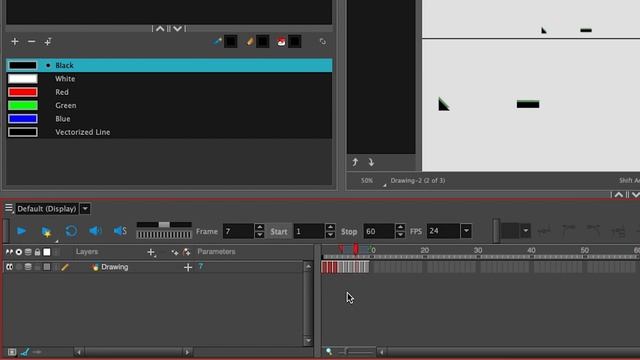Click the FPS field showing 24
Screen dimensions: 640x360
[443, 231]
